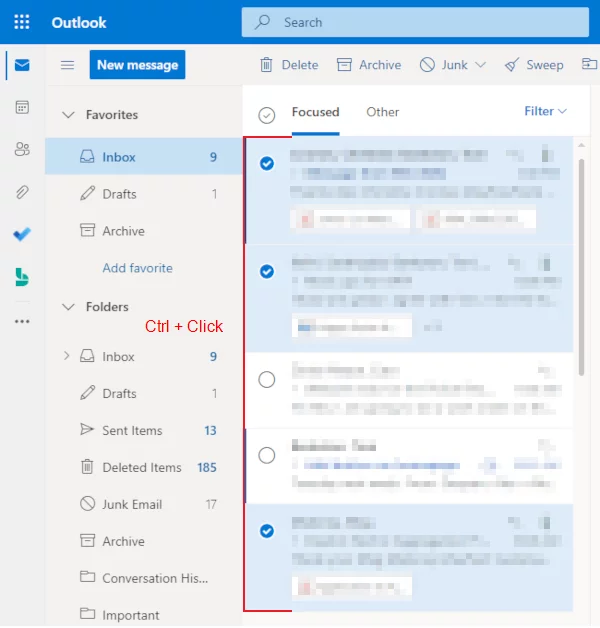
Task: Uncheck the first selected email
Action: 267,163
